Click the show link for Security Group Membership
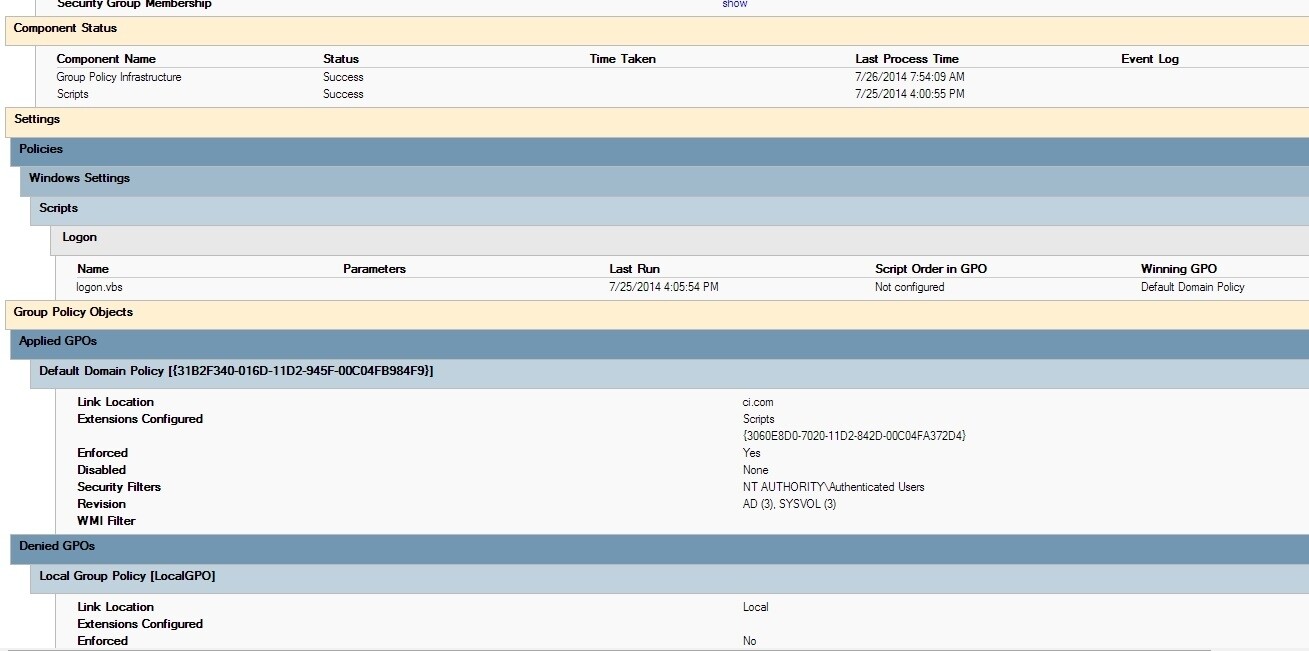 [x=734, y=4]
